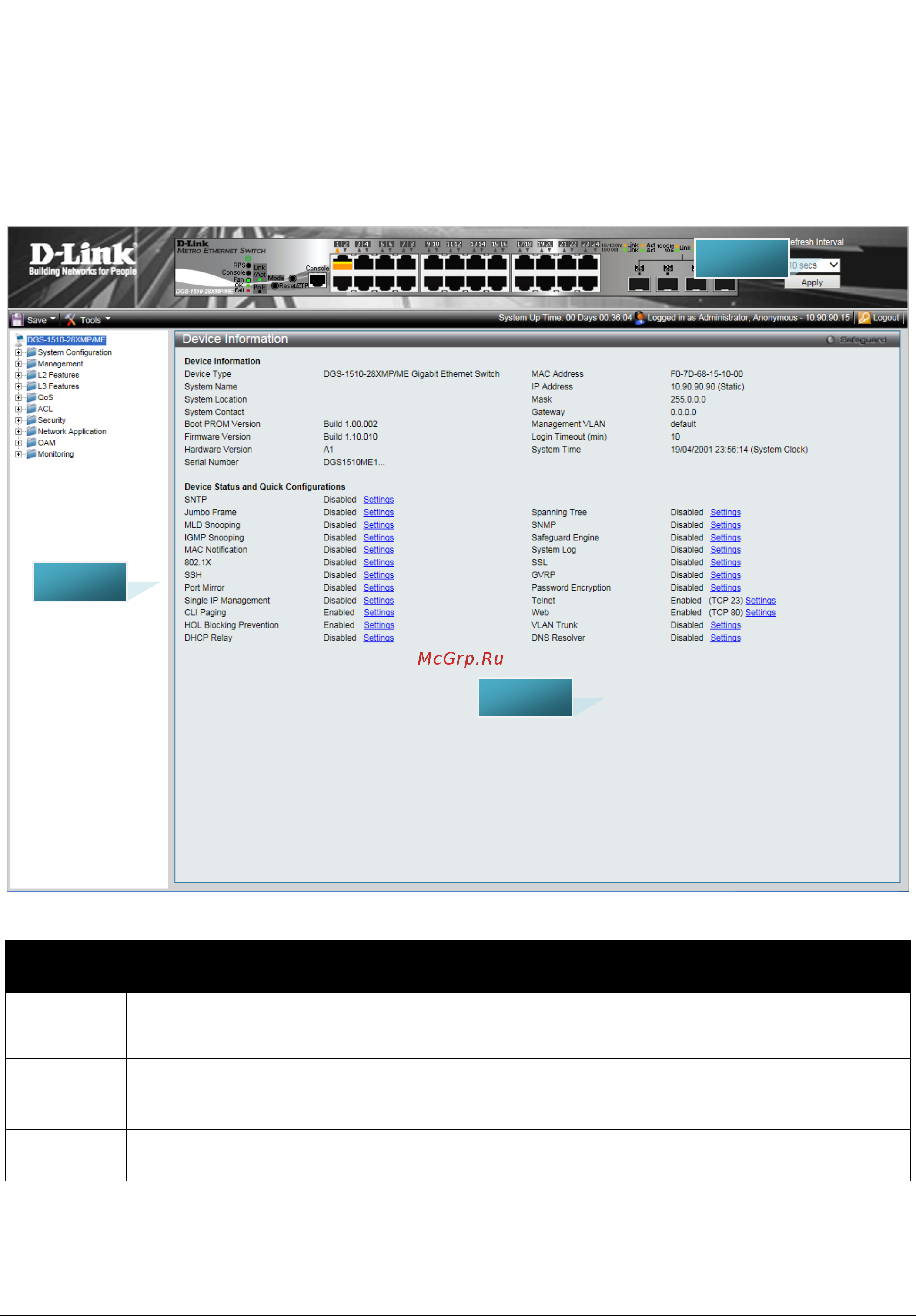Open DHCP Relay Settings link
The image size is (916, 1316).
(x=378, y=638)
